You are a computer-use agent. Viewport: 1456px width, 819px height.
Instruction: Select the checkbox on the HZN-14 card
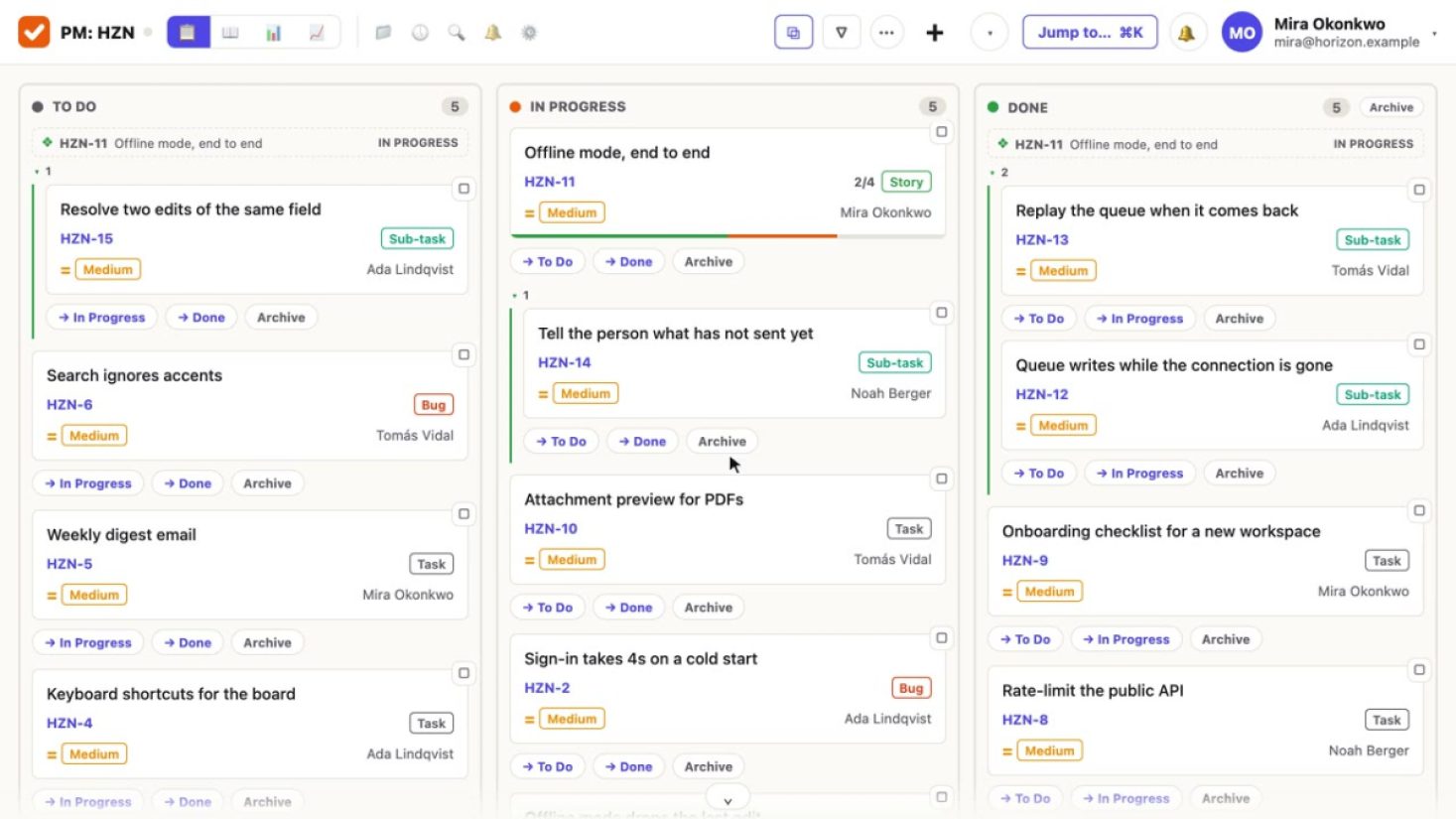(942, 313)
